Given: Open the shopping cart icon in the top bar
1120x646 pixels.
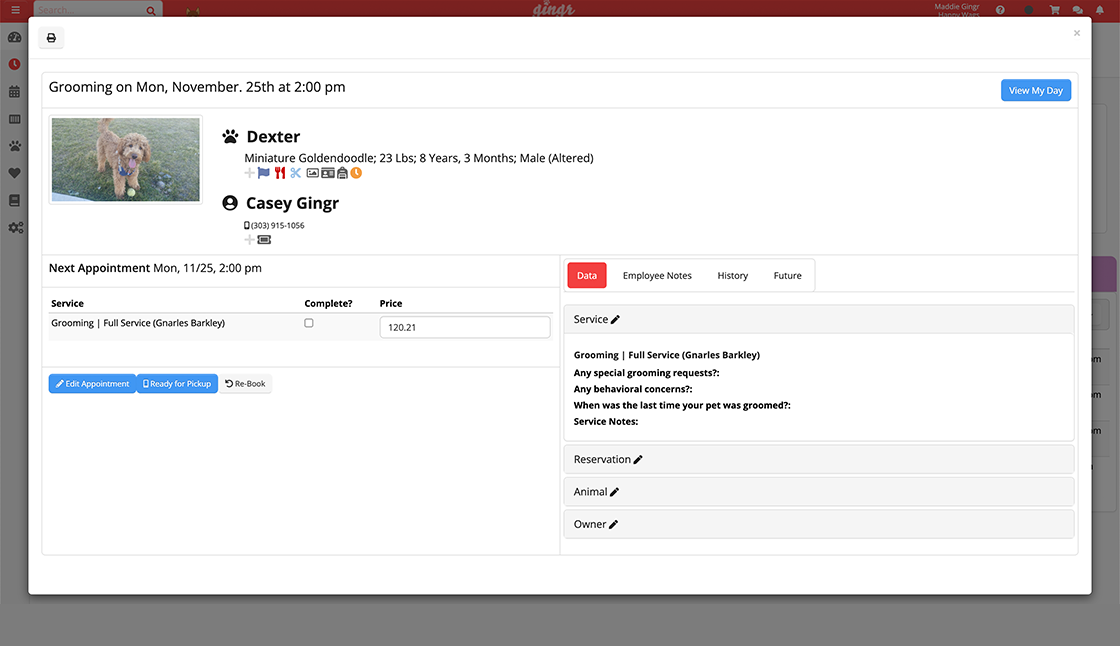Looking at the screenshot, I should point(1053,9).
